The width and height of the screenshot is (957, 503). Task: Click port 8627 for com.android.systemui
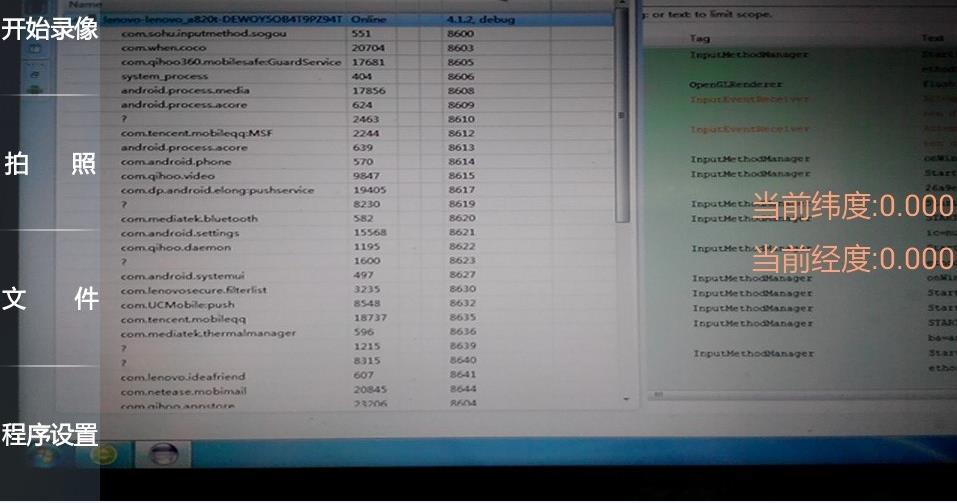pos(462,275)
